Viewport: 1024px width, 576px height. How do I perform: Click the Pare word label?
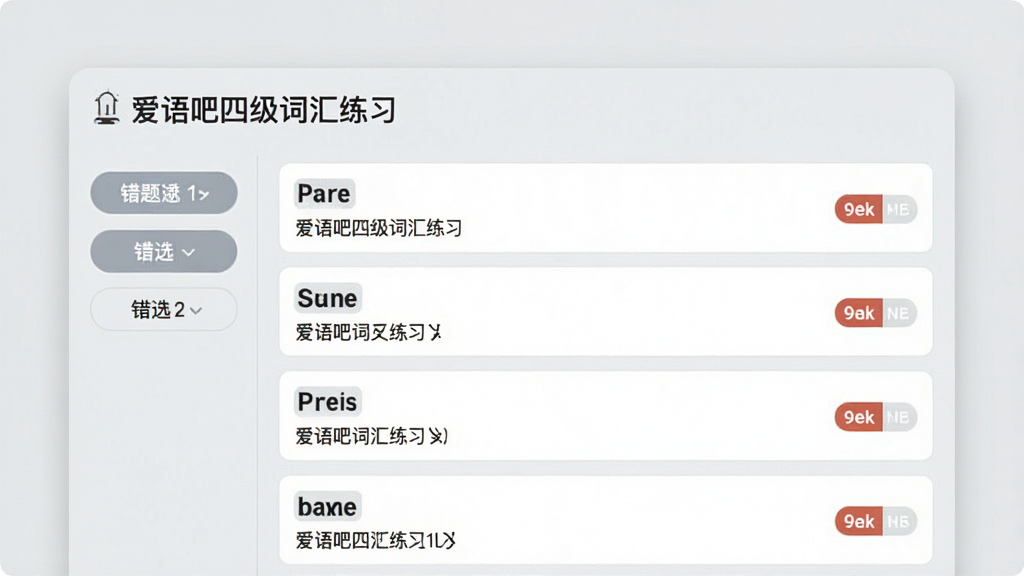click(324, 193)
